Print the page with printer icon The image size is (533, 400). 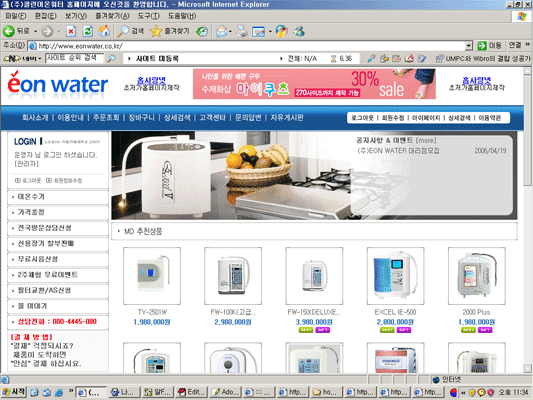tap(242, 31)
